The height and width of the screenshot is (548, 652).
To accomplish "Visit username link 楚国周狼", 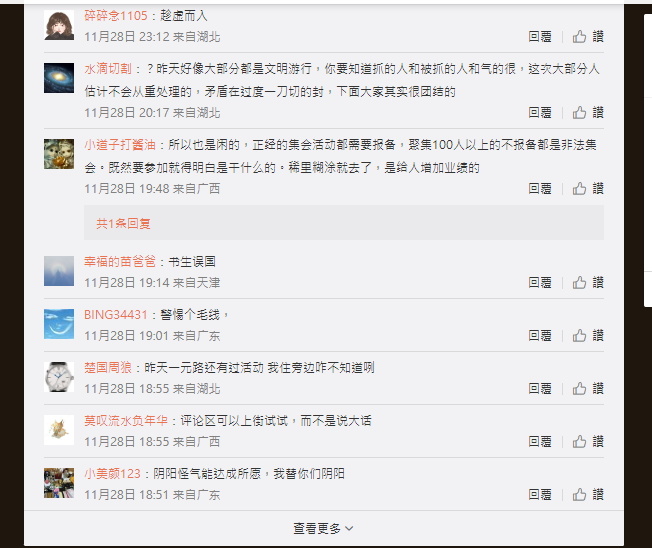I will click(x=108, y=368).
